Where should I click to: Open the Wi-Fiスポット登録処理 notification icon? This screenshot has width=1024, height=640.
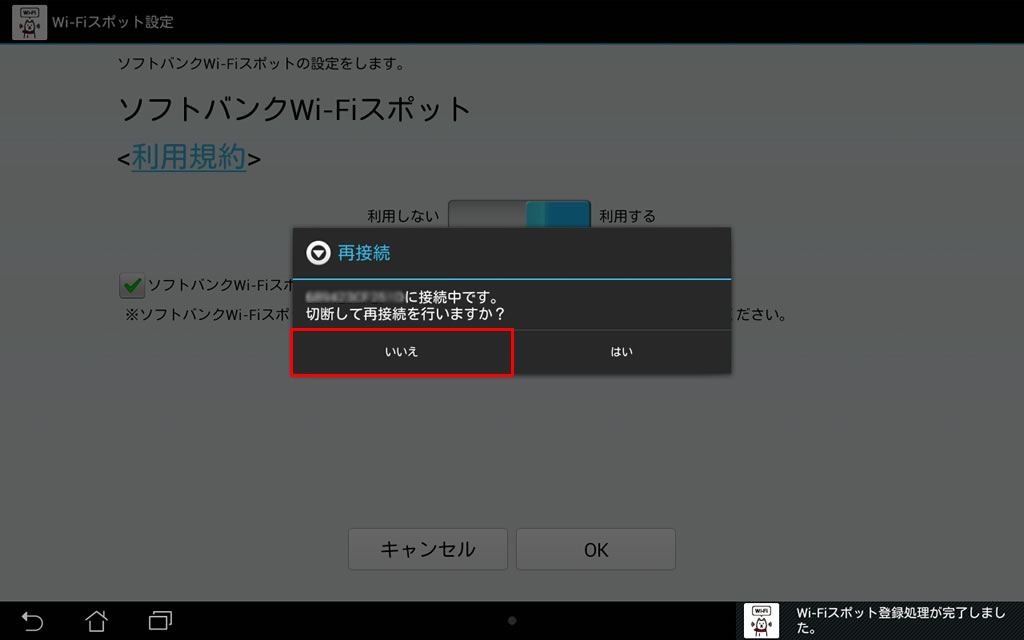click(x=761, y=620)
